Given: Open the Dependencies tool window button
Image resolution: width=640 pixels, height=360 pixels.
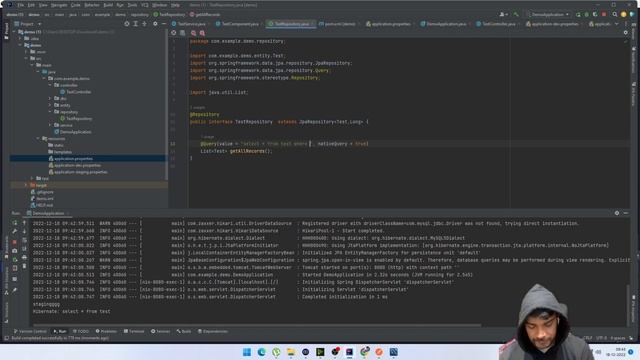Looking at the screenshot, I should [x=213, y=331].
